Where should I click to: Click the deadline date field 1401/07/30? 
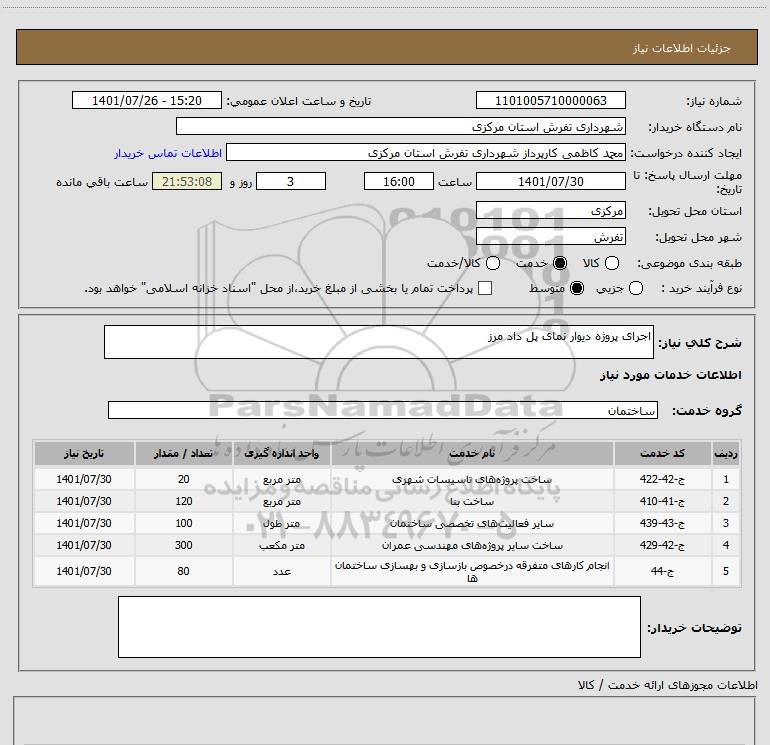(x=550, y=181)
